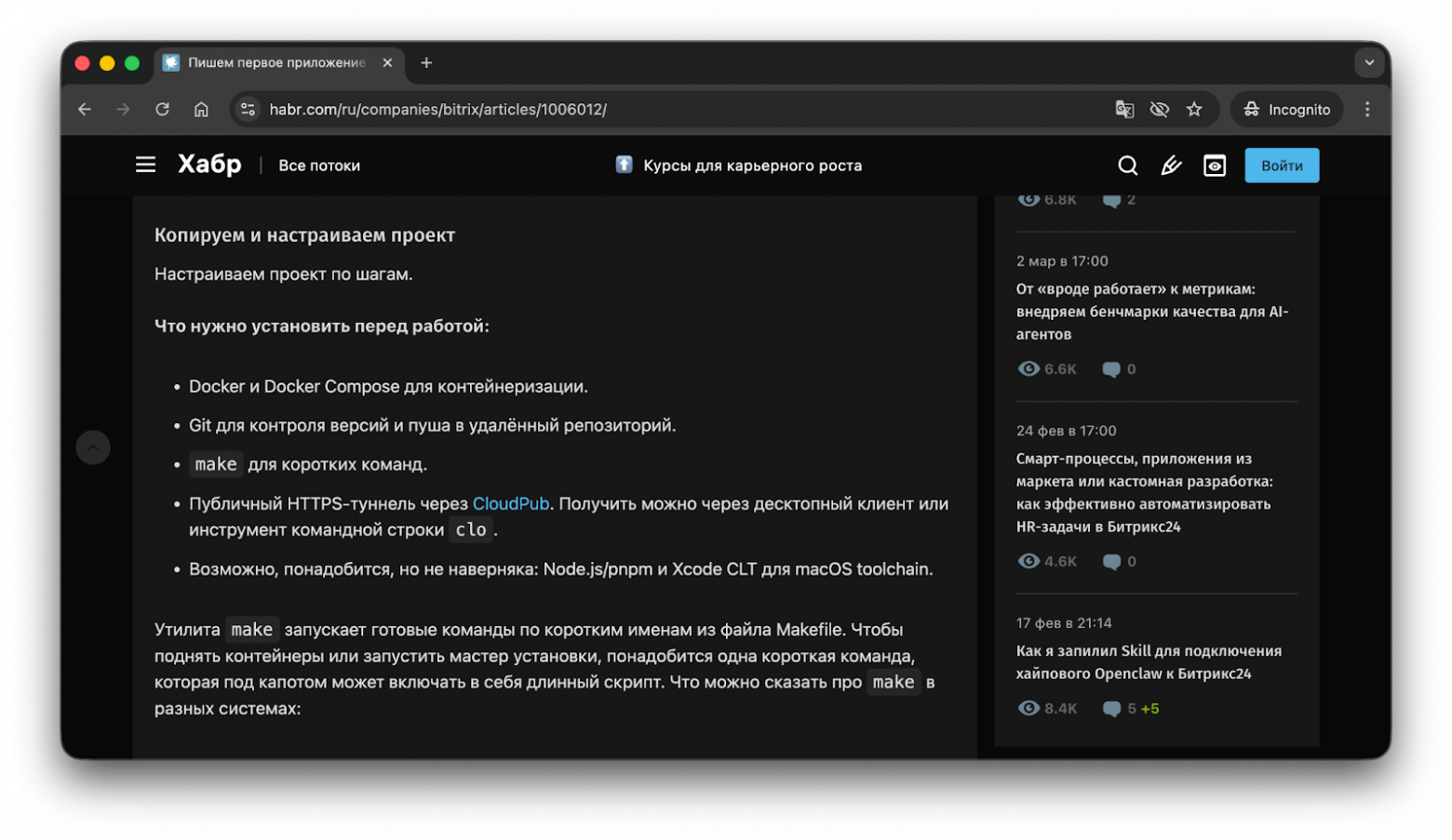Toggle the eye-off tracking protection icon

click(1159, 109)
